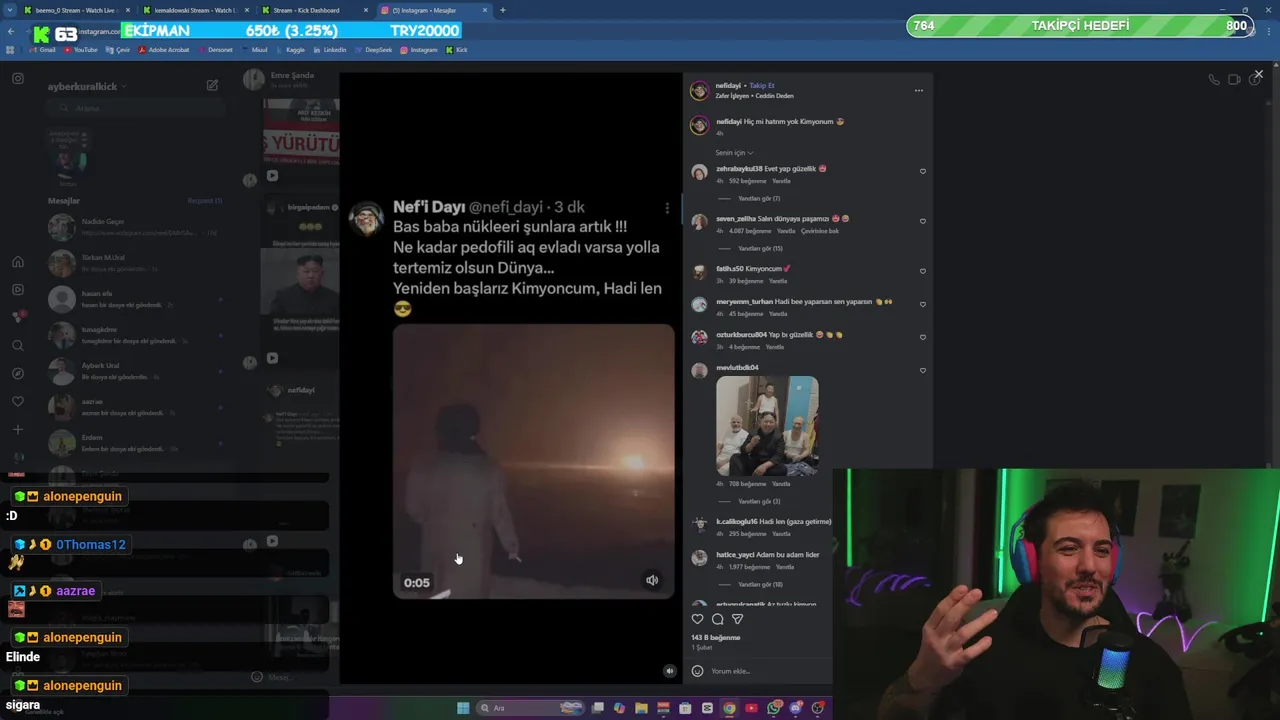Screen dimensions: 1280x720
Task: Open the Kick bookmark
Action: pyautogui.click(x=457, y=50)
